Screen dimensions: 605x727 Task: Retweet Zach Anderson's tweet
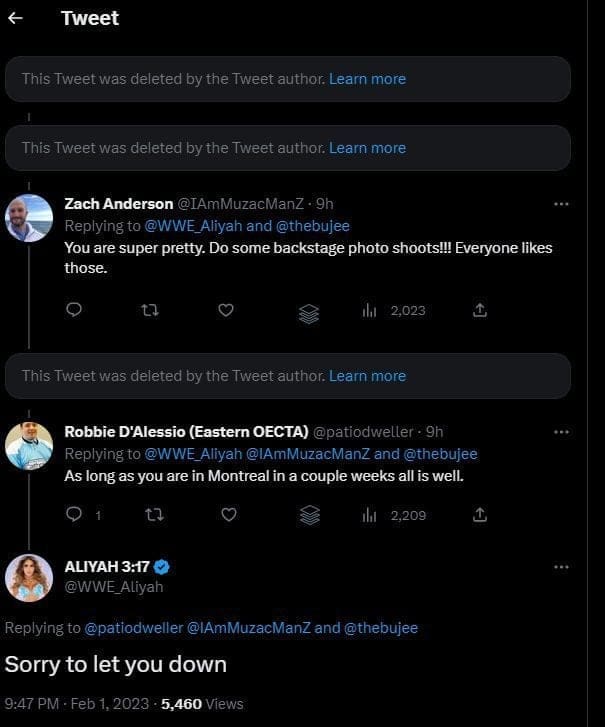click(x=150, y=310)
